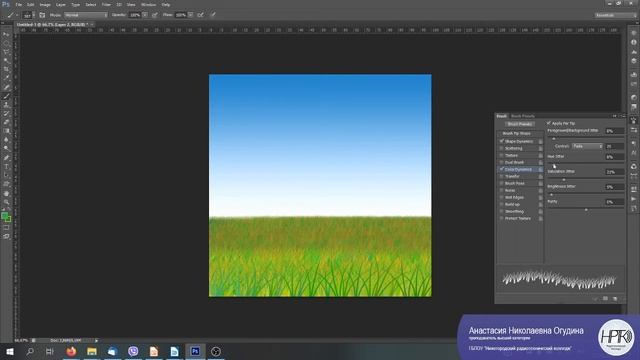Click the Brightness Jitter value field
The width and height of the screenshot is (640, 360).
click(x=614, y=187)
